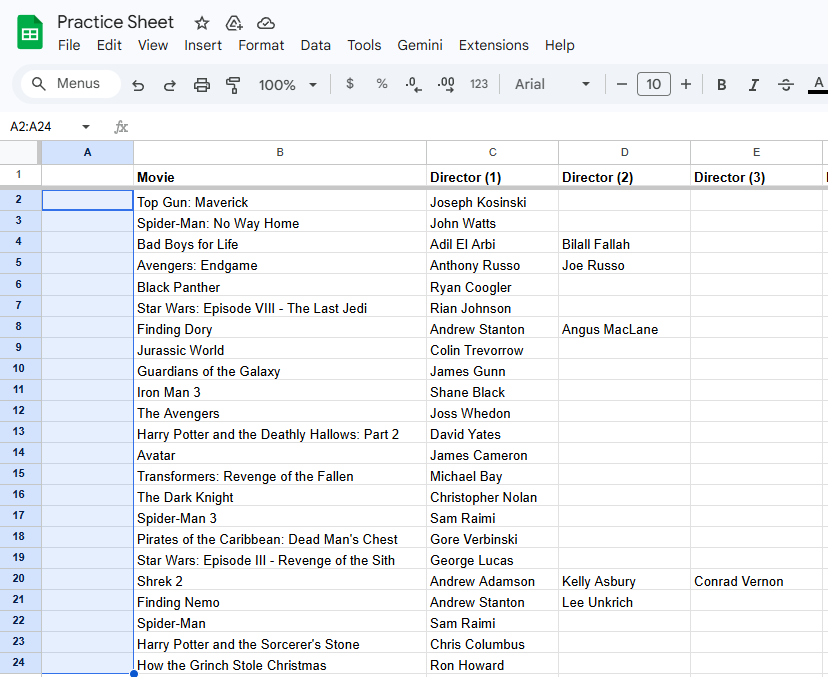
Task: Click the A2:A24 name box
Action: (31, 127)
